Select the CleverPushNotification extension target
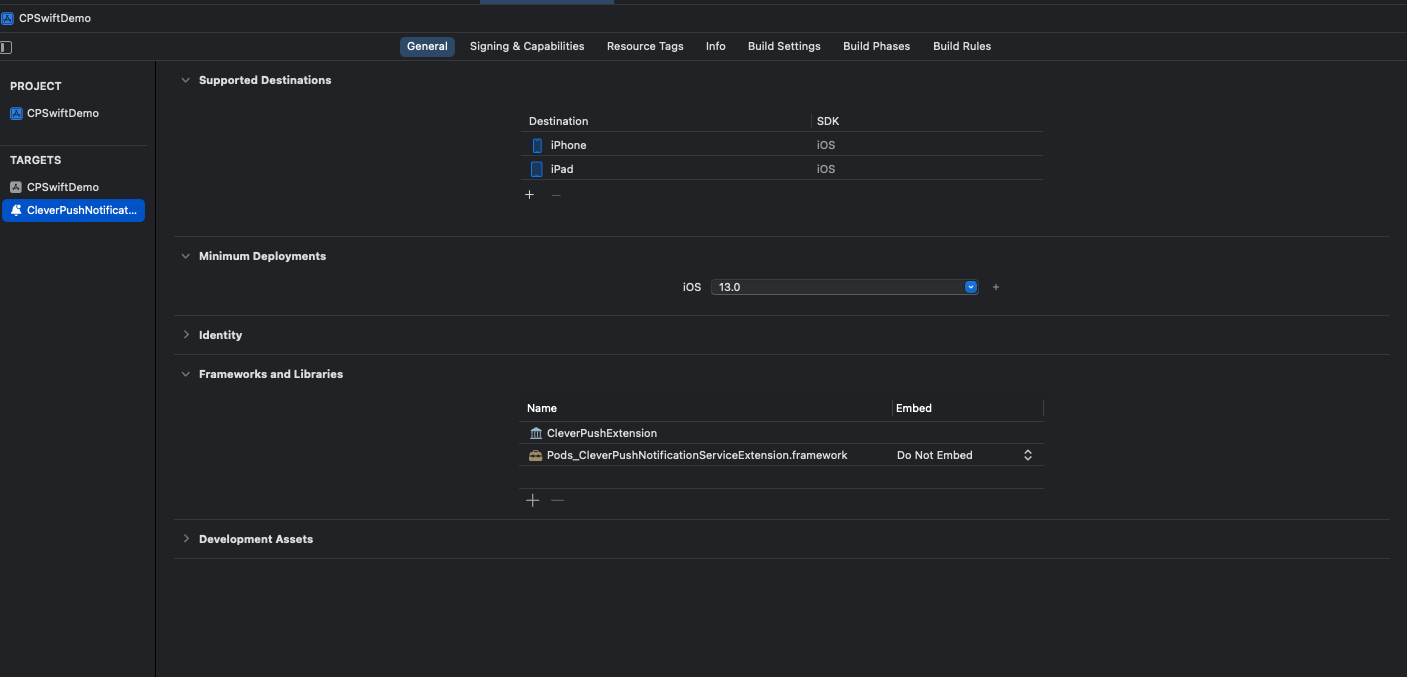 point(73,210)
